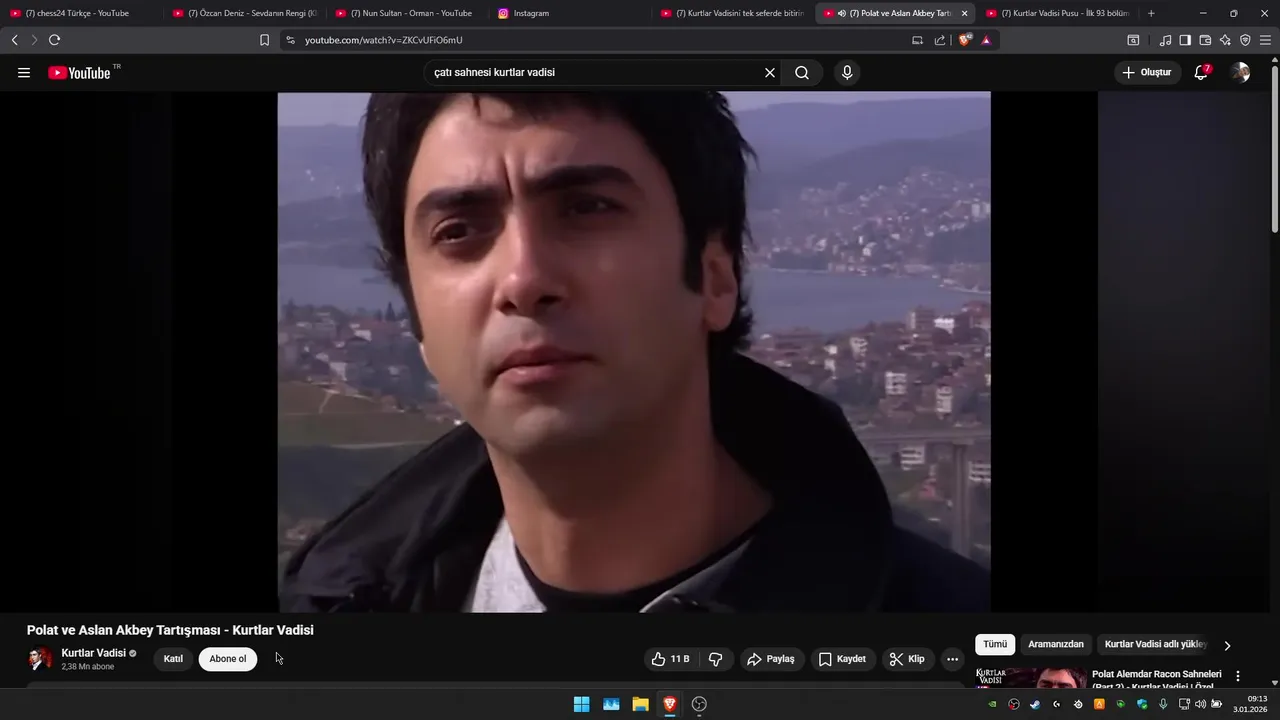
Task: Reload the page with refresh icon
Action: tap(54, 40)
